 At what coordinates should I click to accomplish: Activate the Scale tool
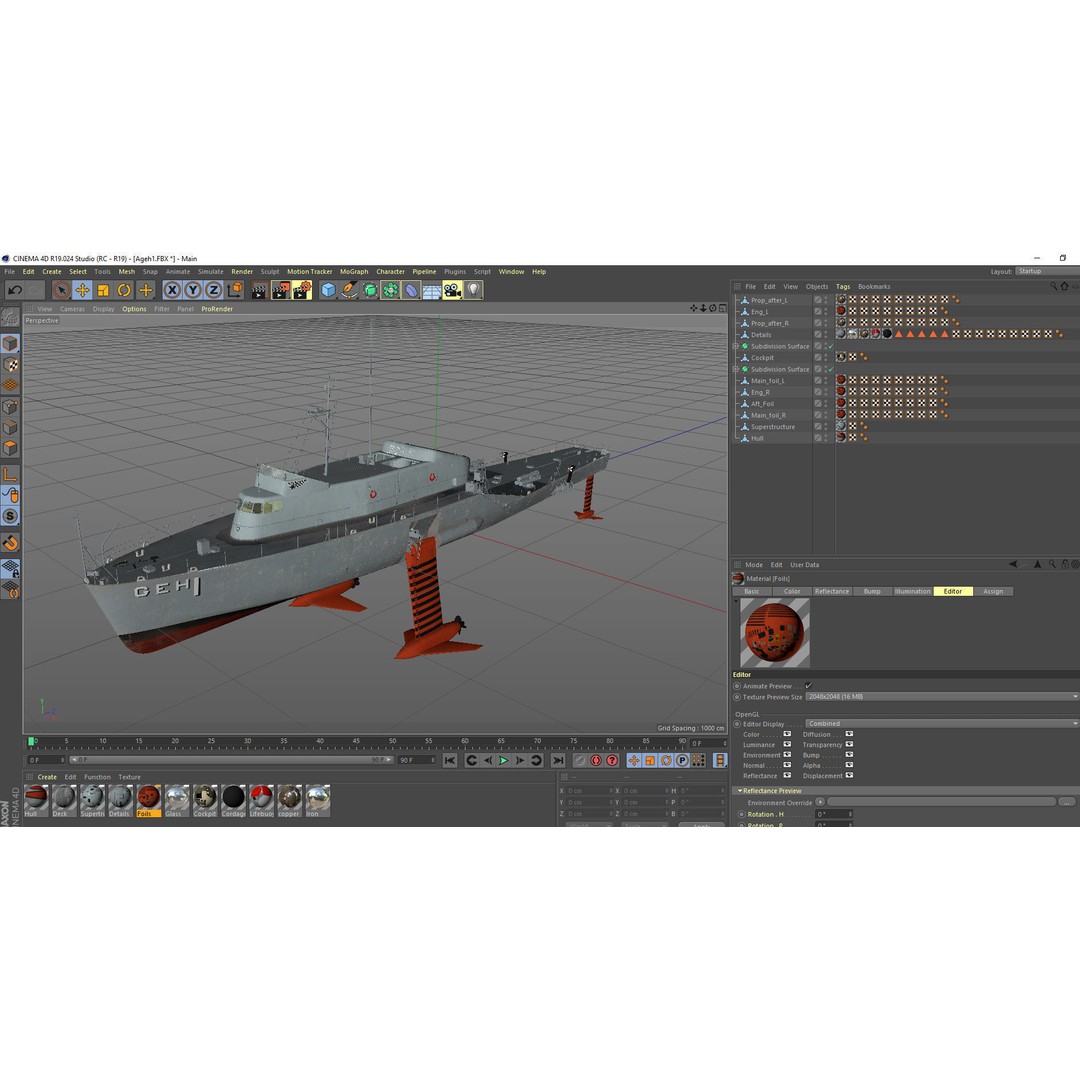(x=103, y=290)
